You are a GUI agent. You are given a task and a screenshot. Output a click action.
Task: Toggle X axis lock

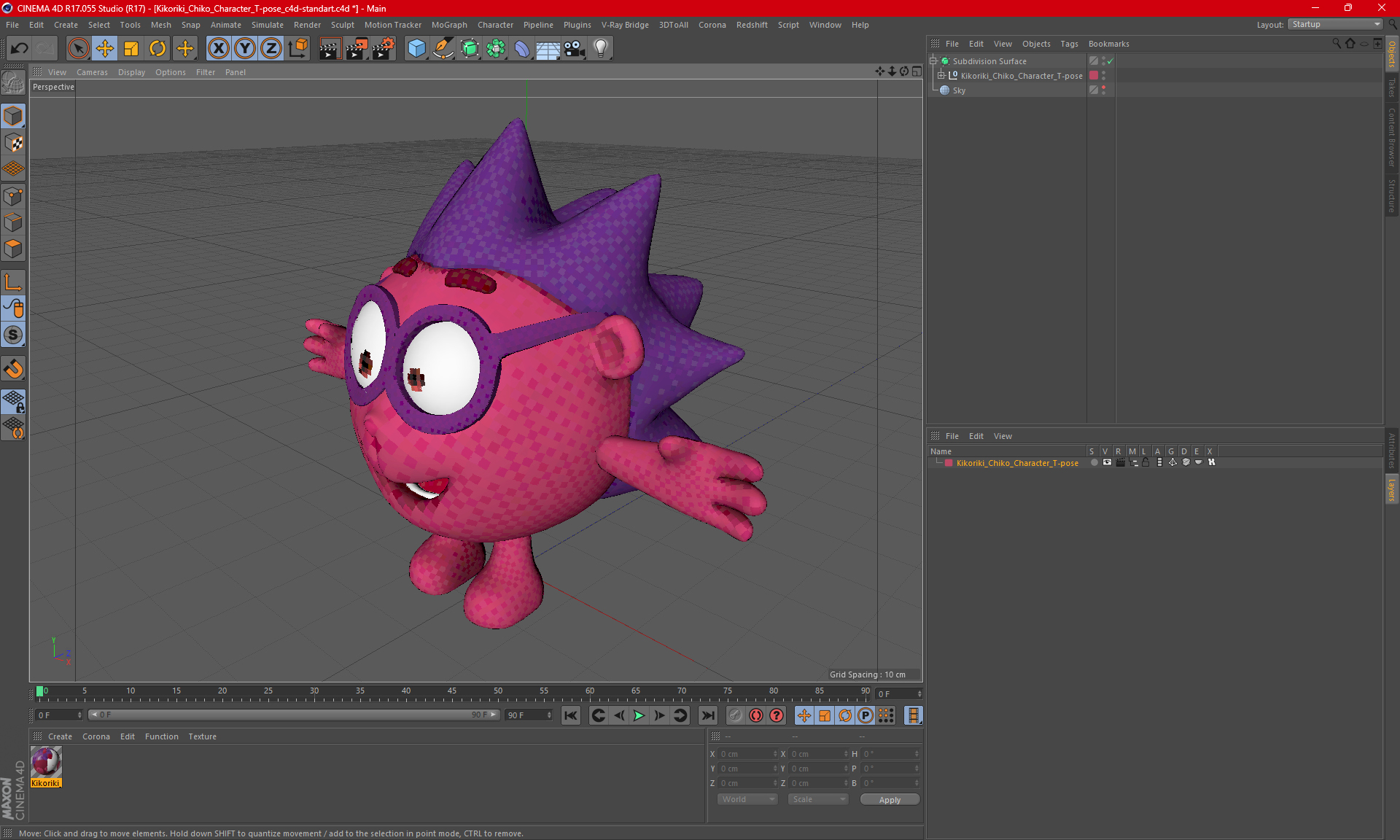(218, 49)
